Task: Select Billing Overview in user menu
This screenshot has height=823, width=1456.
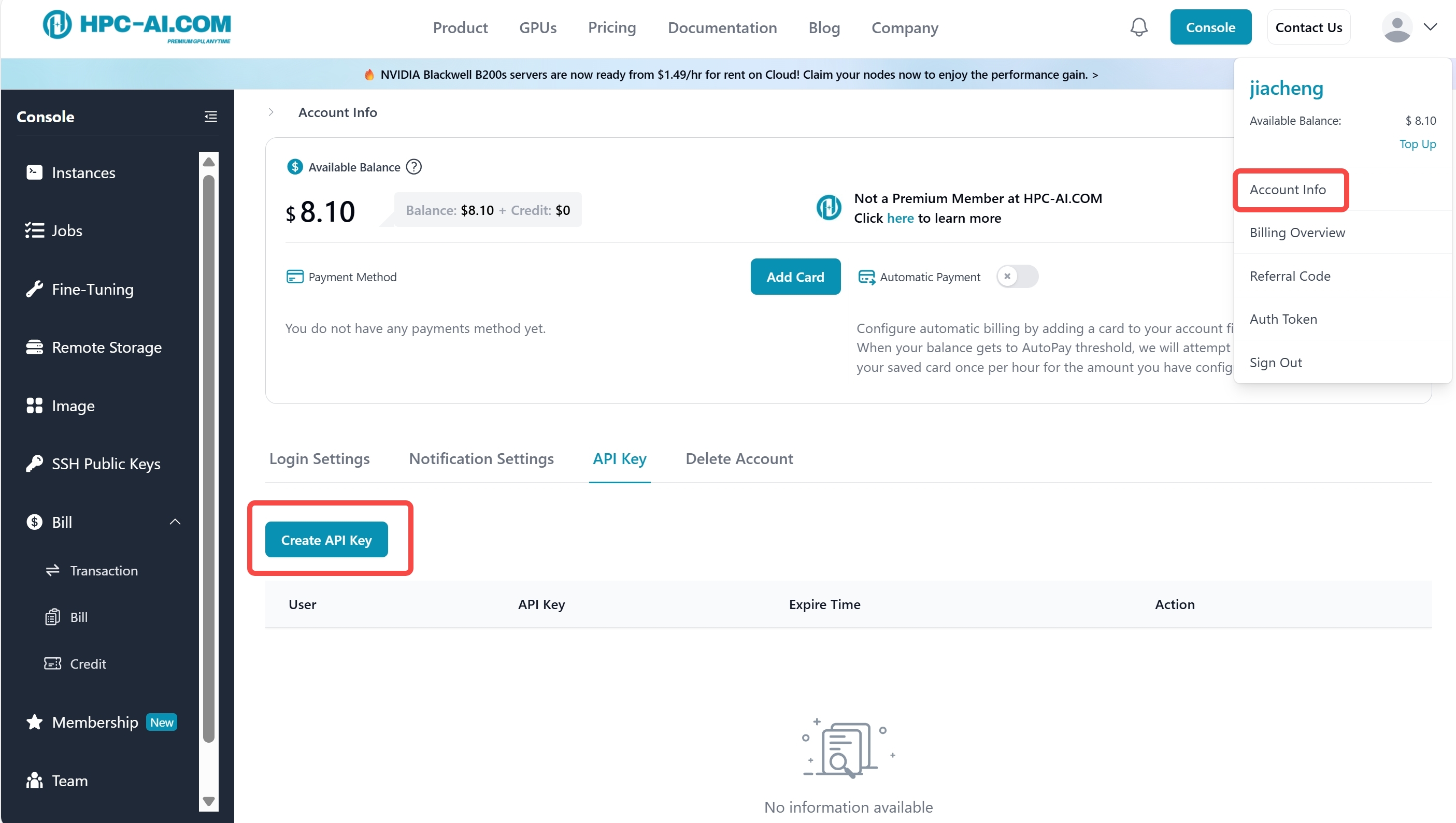Action: [1296, 233]
